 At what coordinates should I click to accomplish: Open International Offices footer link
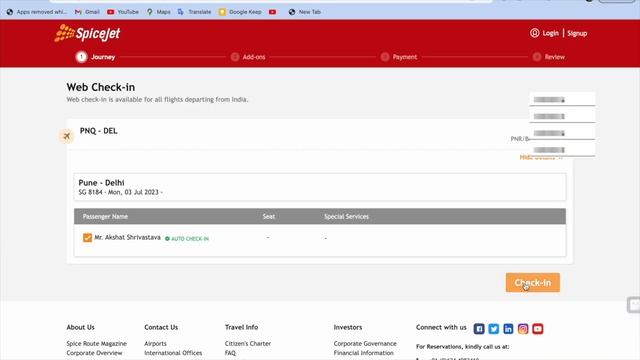[173, 353]
